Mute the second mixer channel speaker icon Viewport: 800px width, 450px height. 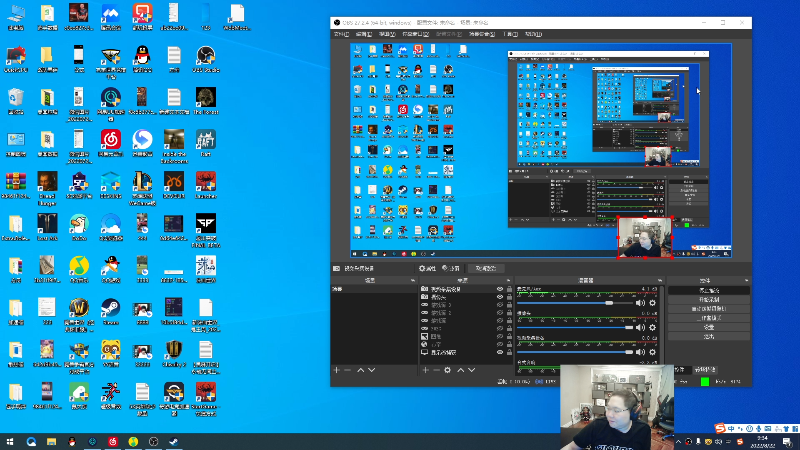[x=640, y=328]
